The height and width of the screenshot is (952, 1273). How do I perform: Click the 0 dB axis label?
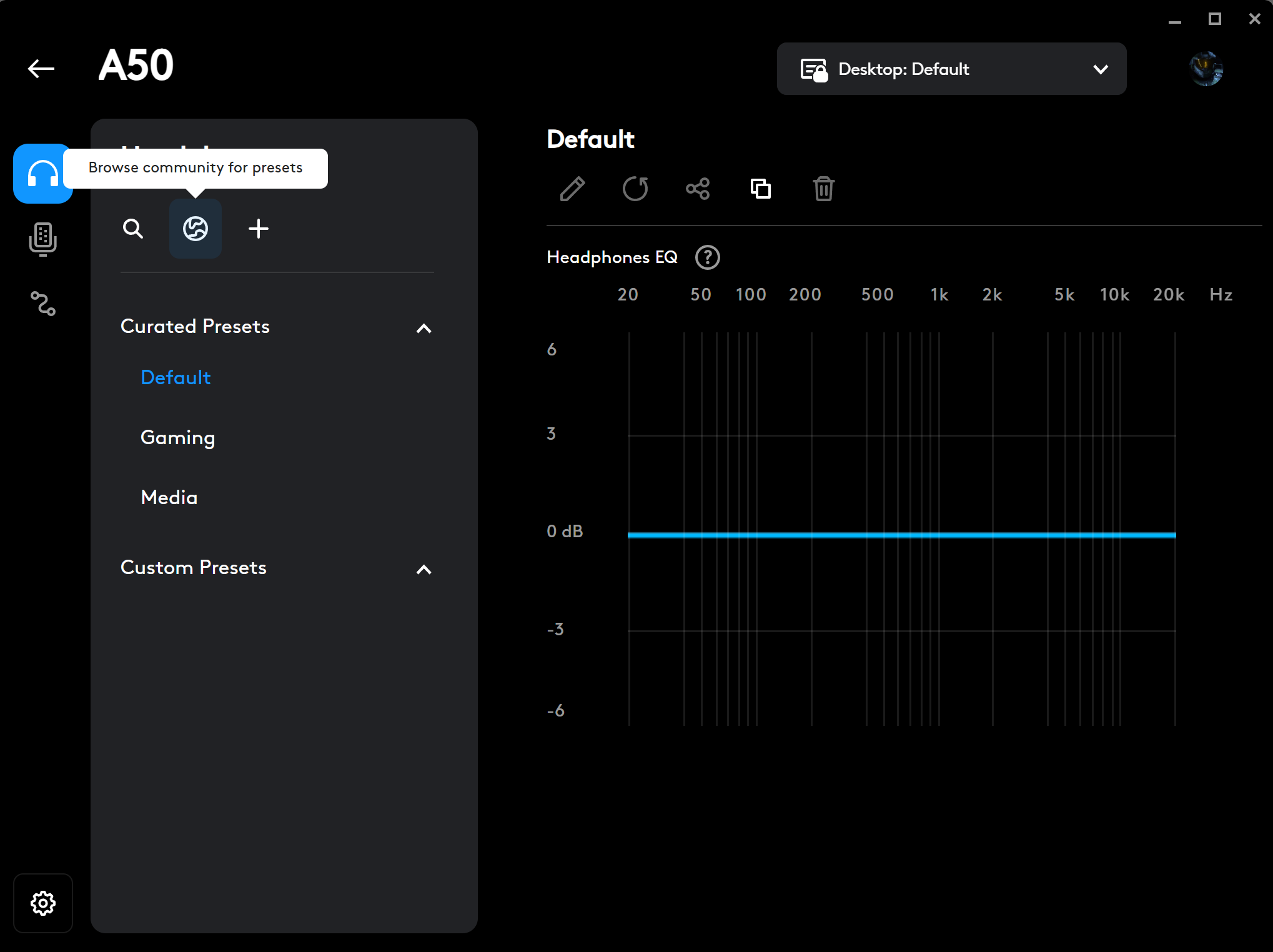point(565,532)
